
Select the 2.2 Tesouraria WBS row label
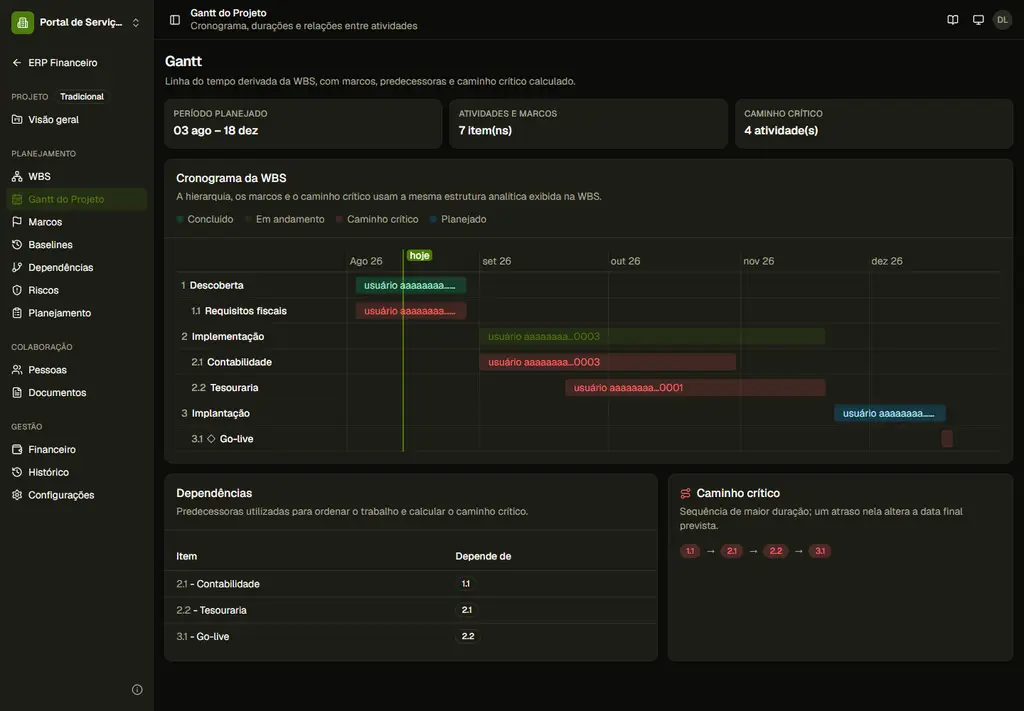225,387
